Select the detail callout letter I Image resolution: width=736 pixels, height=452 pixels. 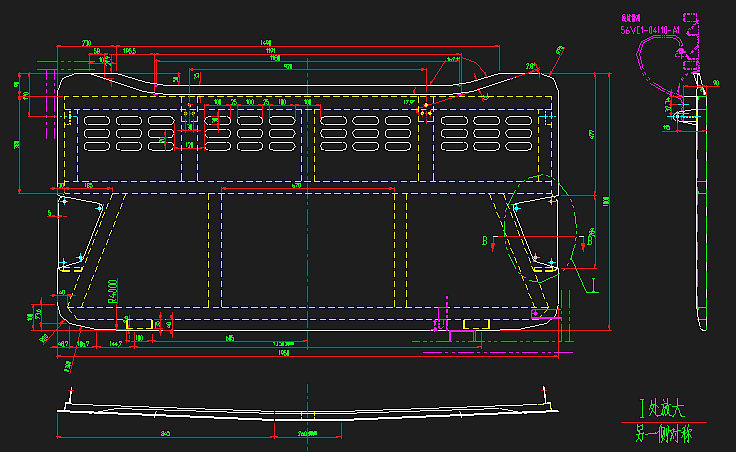(594, 285)
